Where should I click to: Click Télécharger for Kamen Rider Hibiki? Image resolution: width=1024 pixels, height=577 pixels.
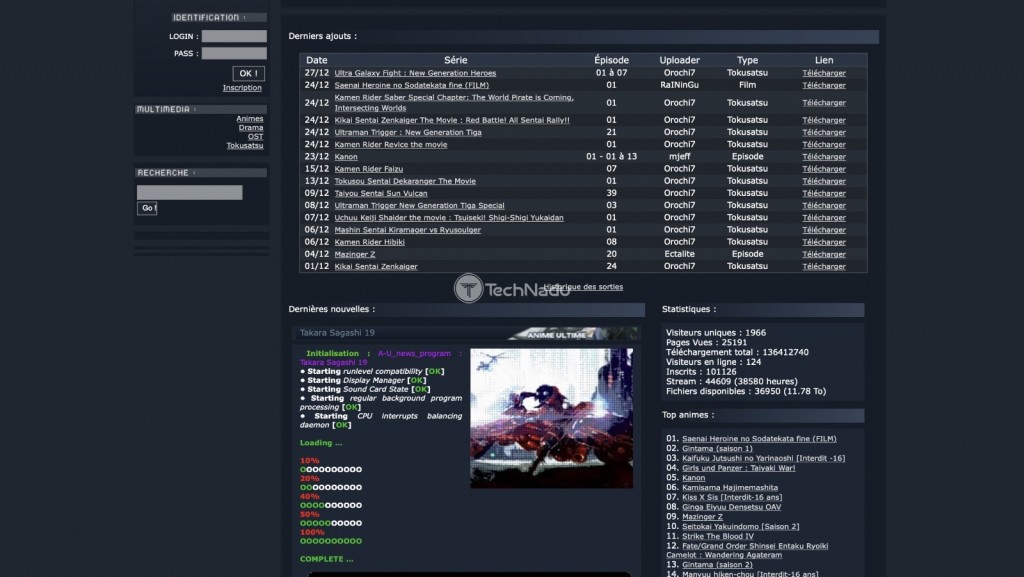tap(824, 242)
